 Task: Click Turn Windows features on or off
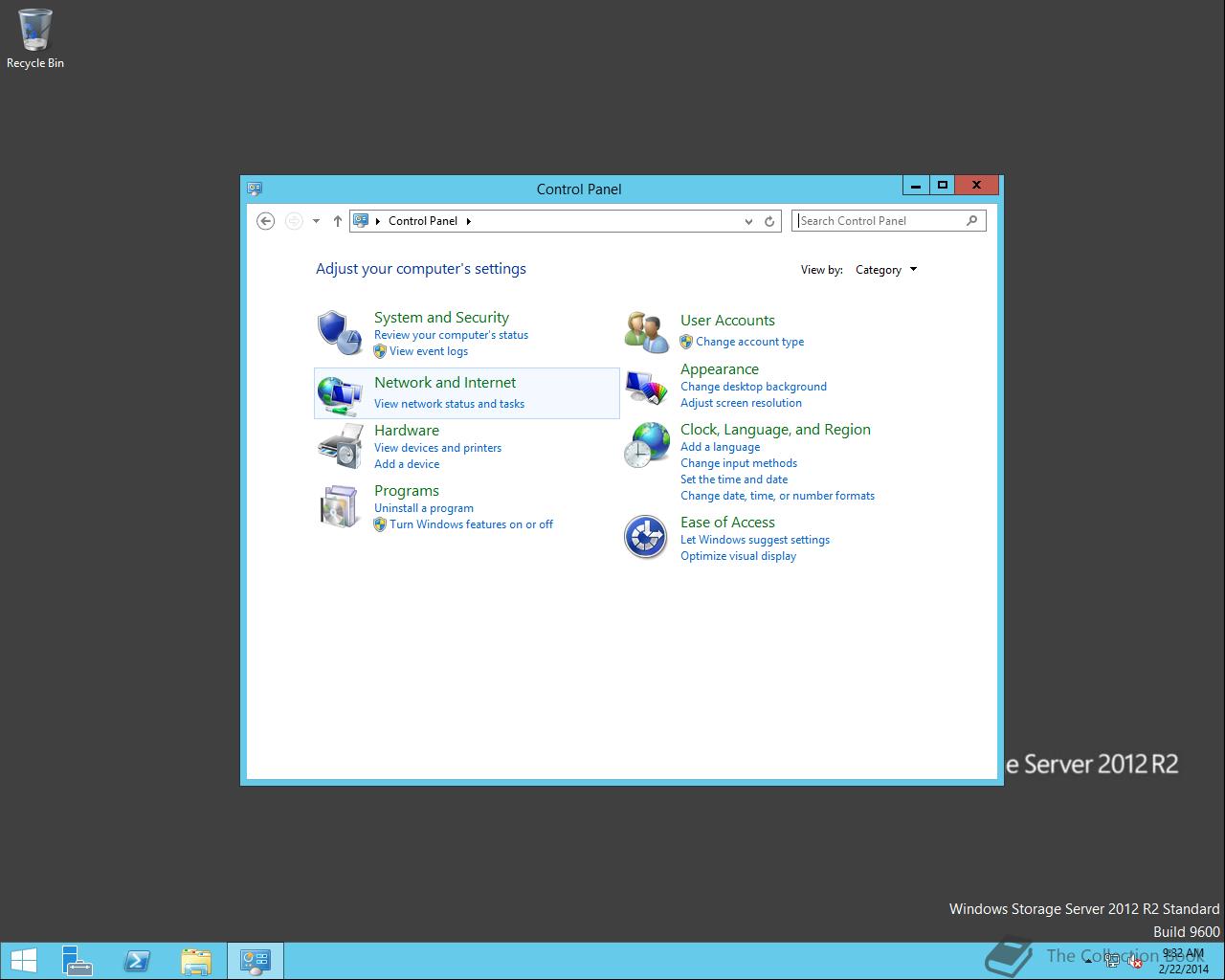click(x=471, y=524)
